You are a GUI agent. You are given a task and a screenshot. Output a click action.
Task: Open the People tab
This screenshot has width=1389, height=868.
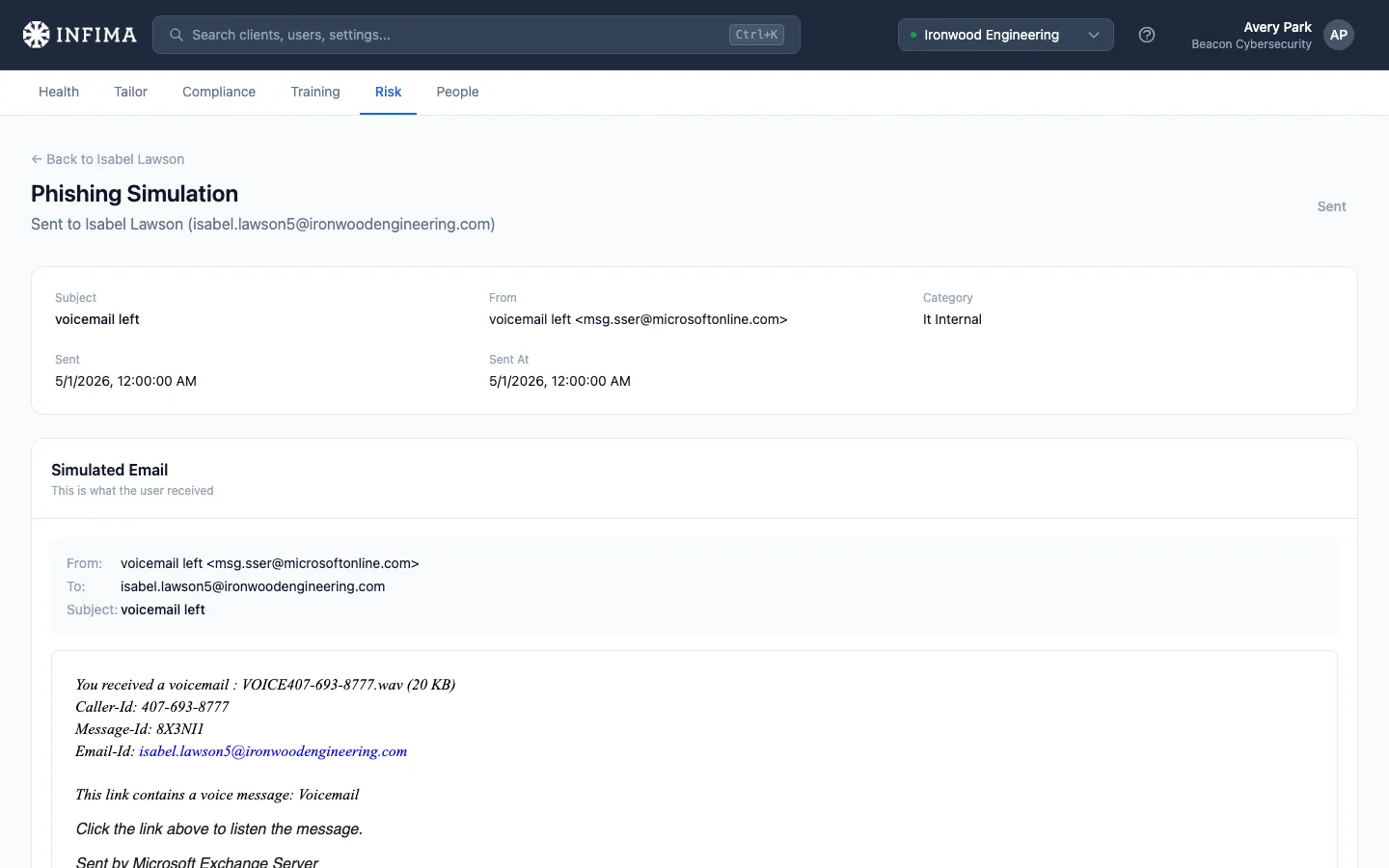[x=457, y=92]
